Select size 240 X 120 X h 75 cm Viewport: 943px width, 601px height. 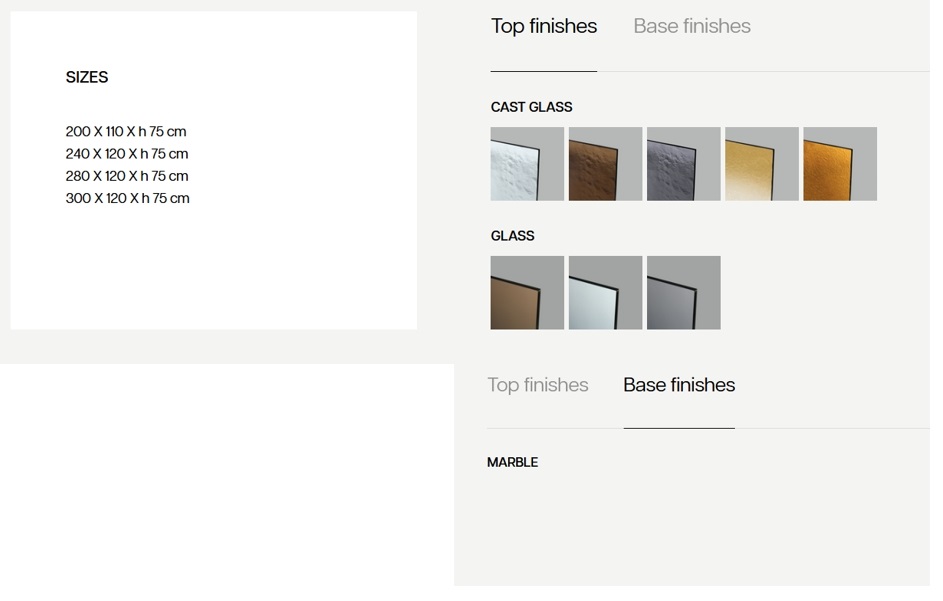tap(127, 153)
